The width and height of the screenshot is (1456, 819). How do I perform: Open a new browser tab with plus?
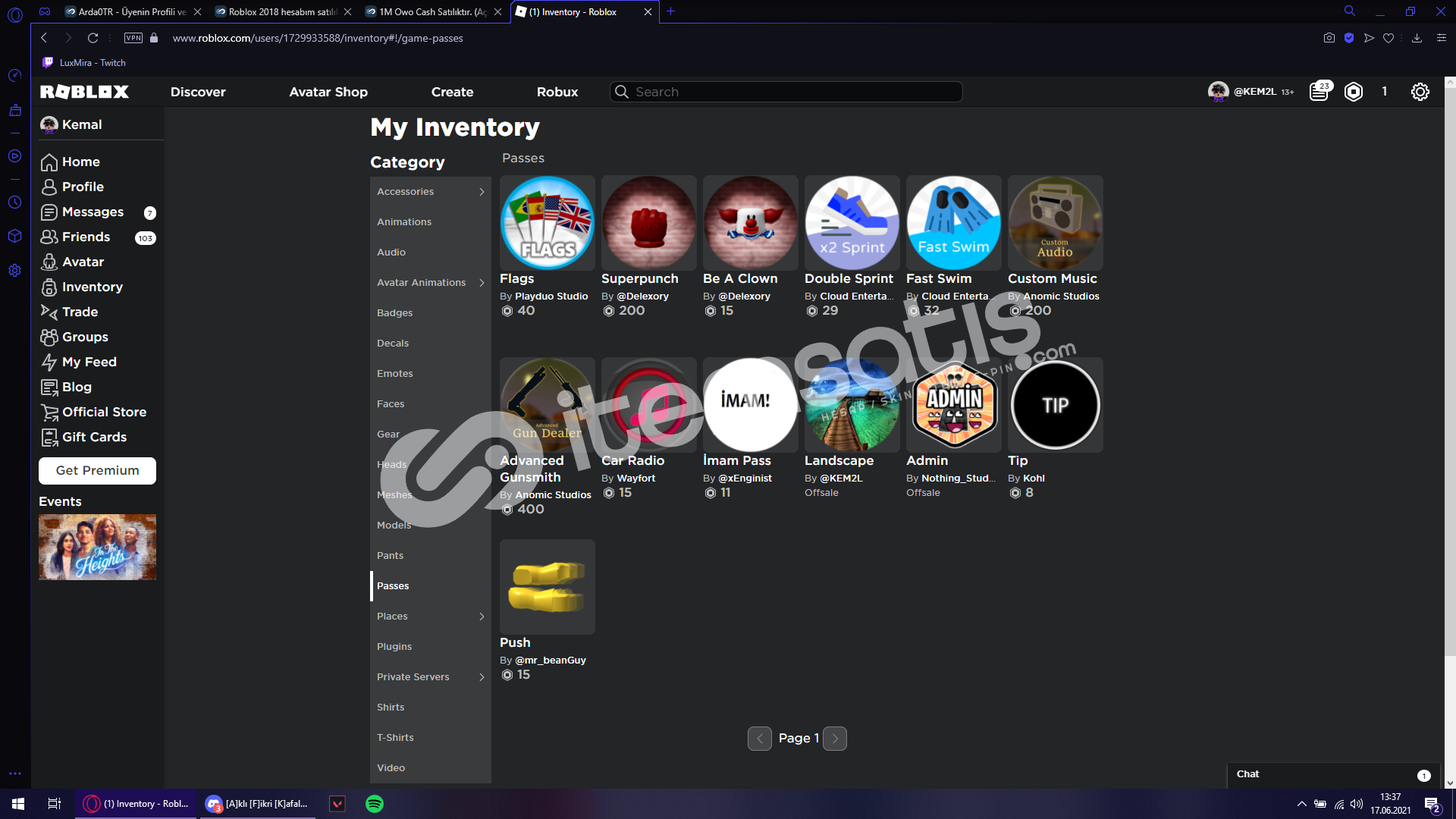coord(670,11)
